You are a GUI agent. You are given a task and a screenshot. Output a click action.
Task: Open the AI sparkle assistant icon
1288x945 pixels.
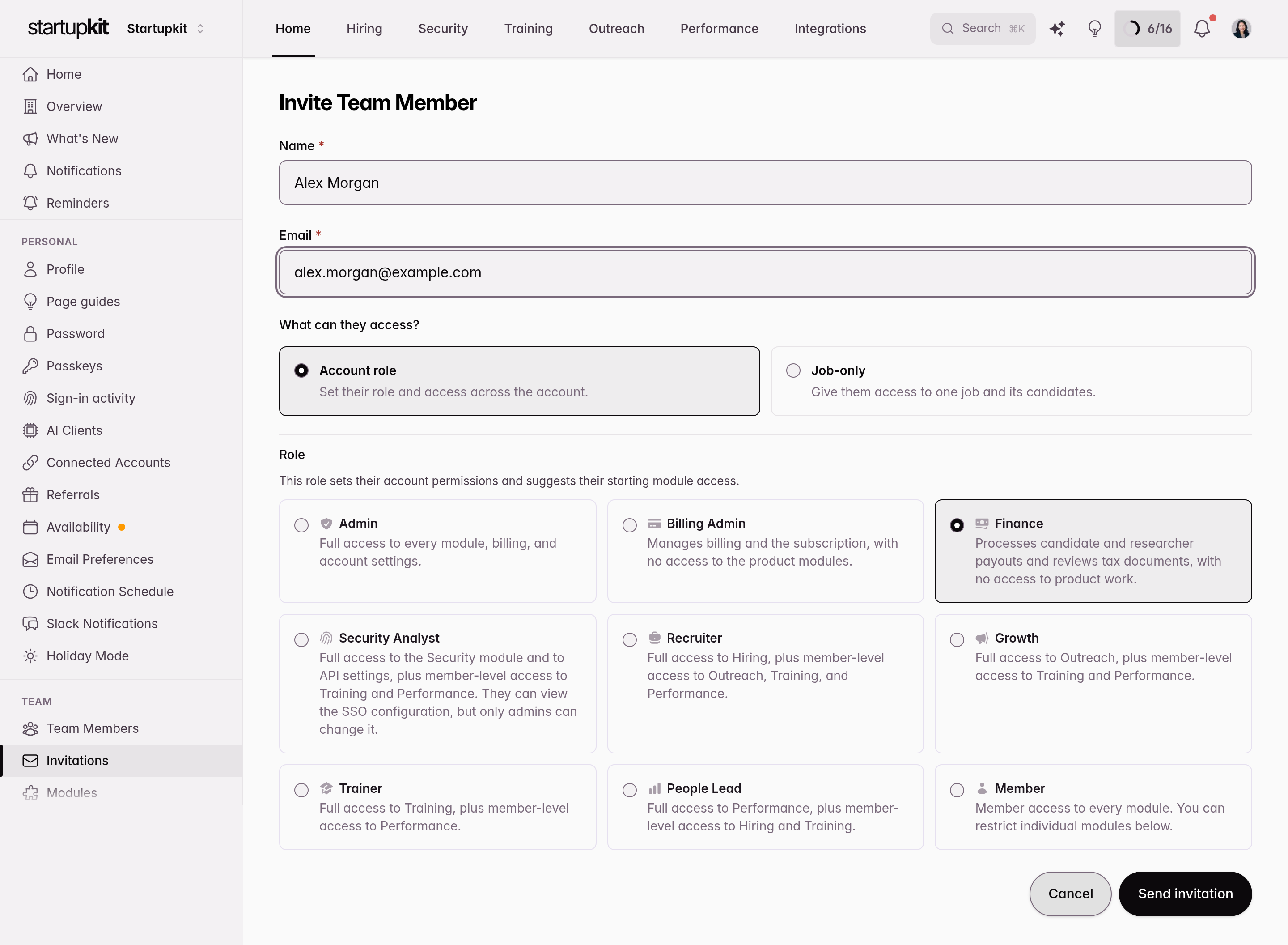pos(1057,29)
